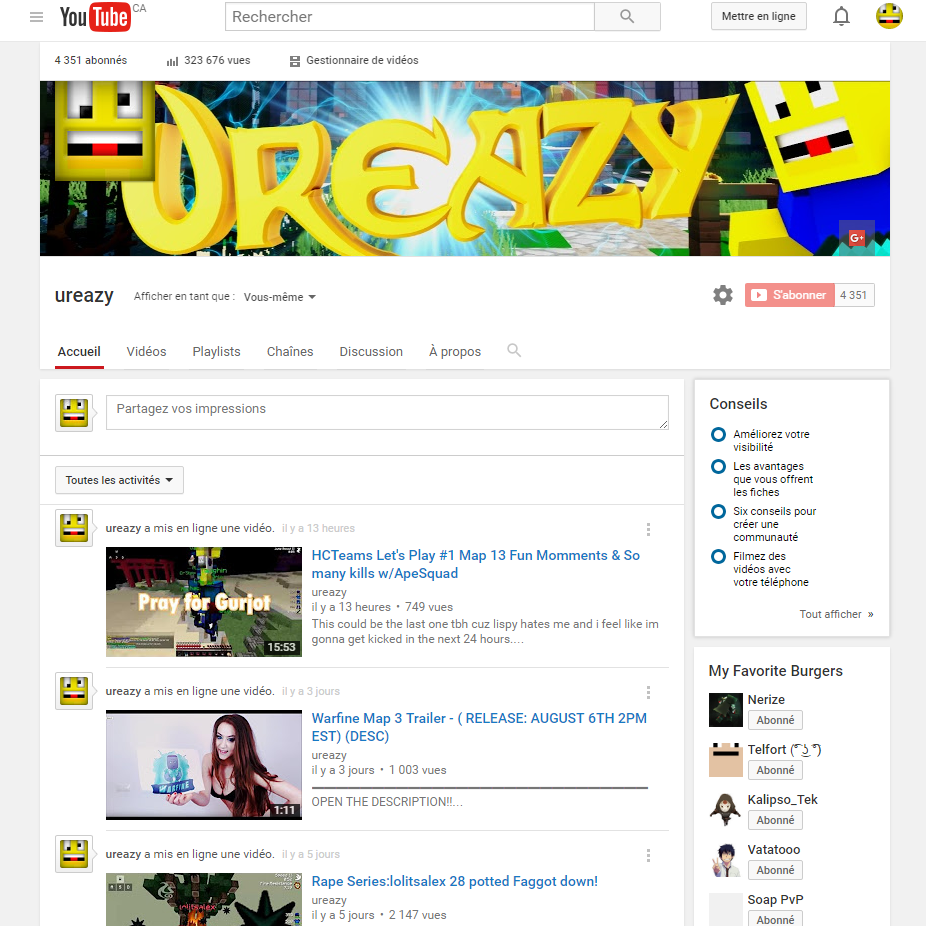
Task: Click the search magnifier button
Action: pos(627,17)
